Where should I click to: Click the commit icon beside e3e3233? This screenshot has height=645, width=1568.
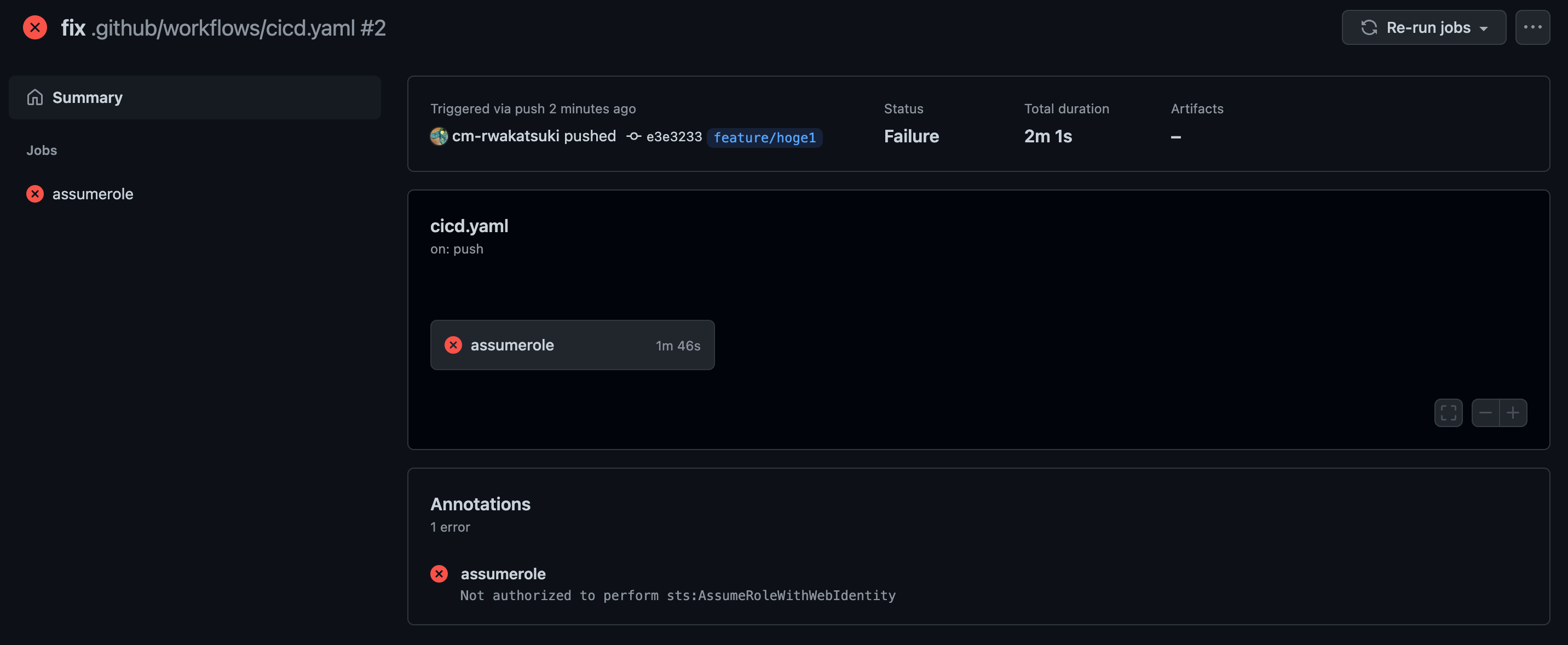pos(633,136)
